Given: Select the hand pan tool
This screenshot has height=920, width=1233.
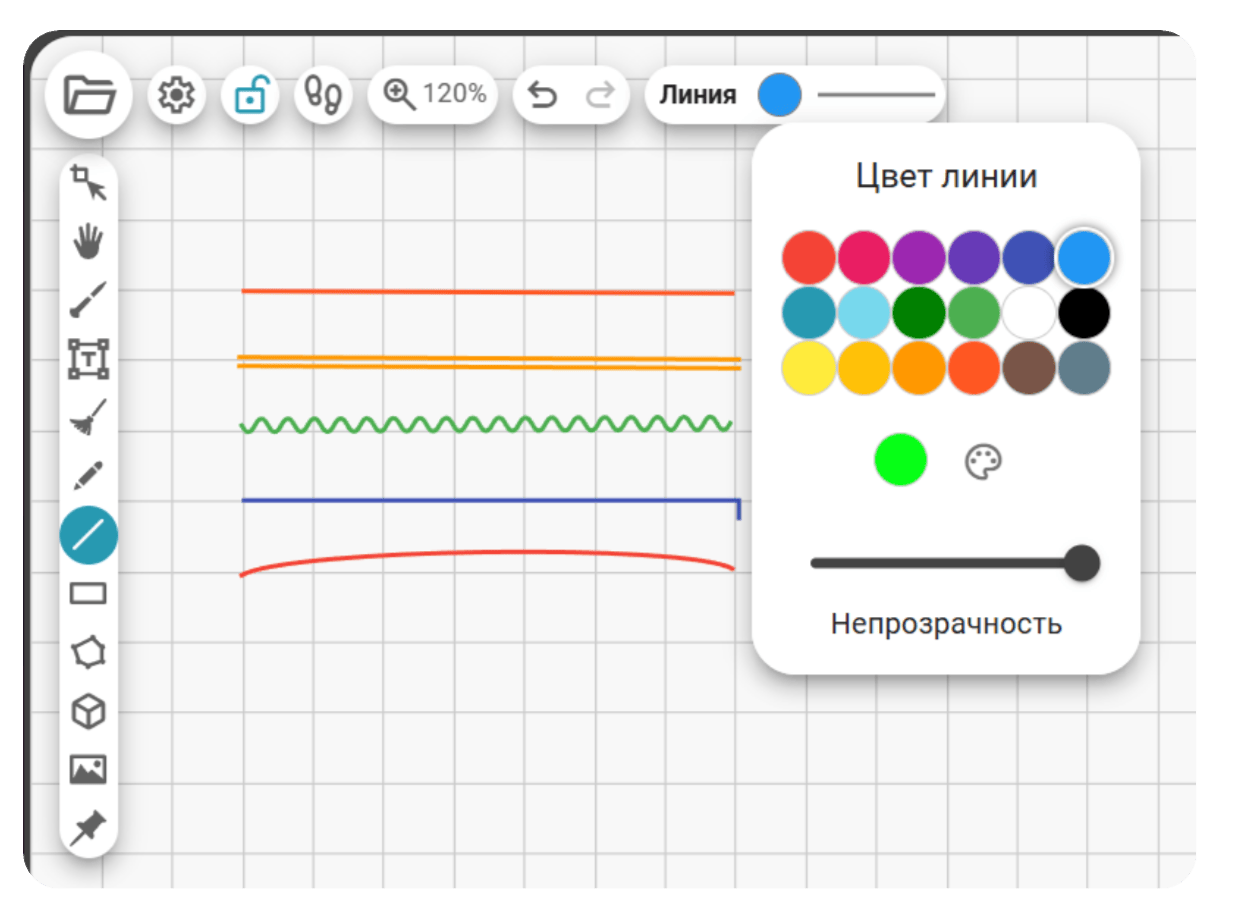Looking at the screenshot, I should click(89, 241).
